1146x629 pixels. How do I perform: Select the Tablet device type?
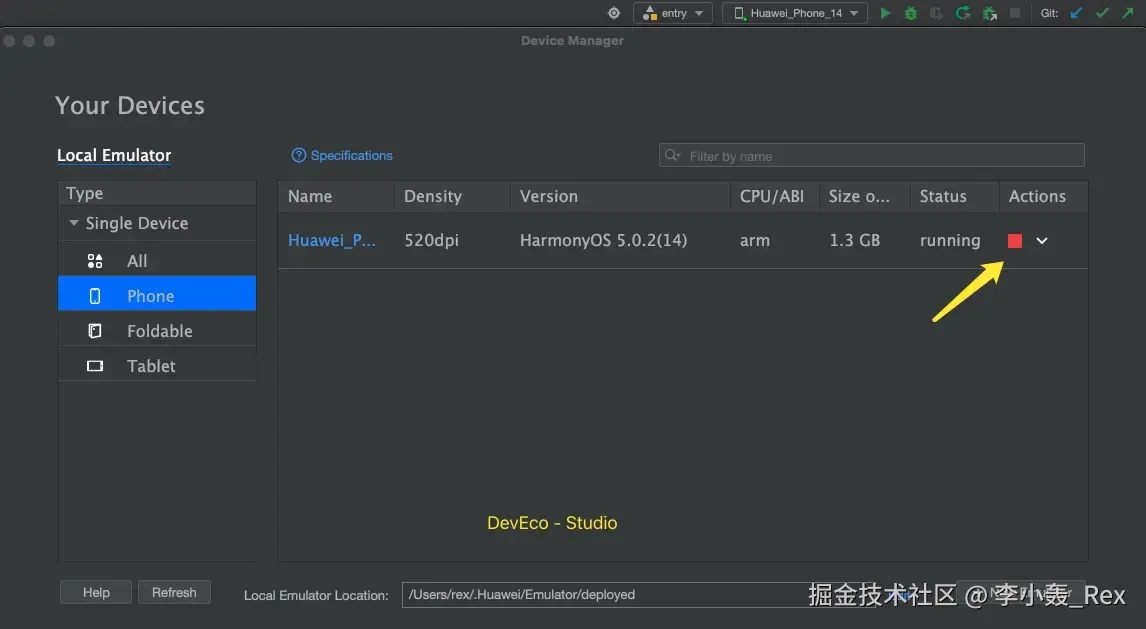157,366
